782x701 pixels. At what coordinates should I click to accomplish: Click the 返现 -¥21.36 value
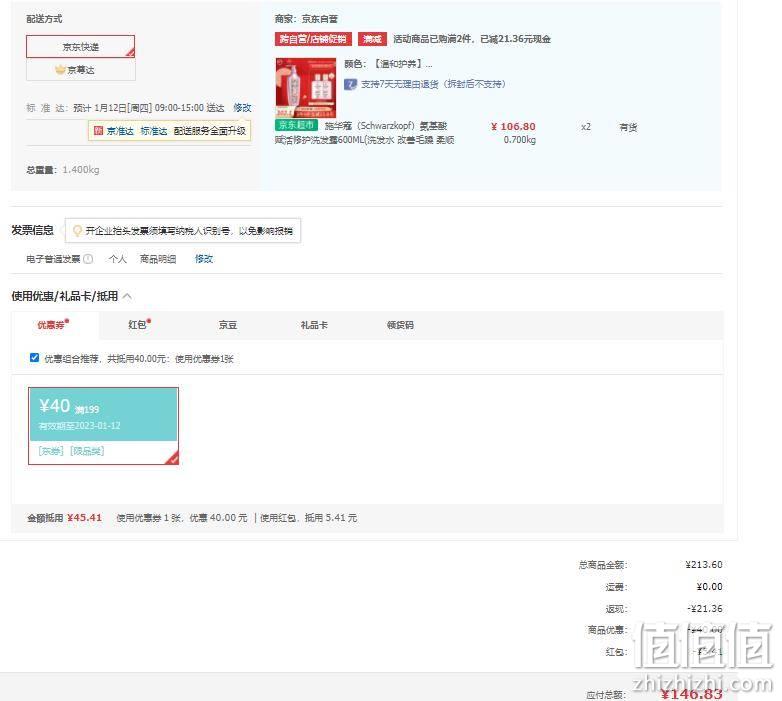pyautogui.click(x=705, y=609)
